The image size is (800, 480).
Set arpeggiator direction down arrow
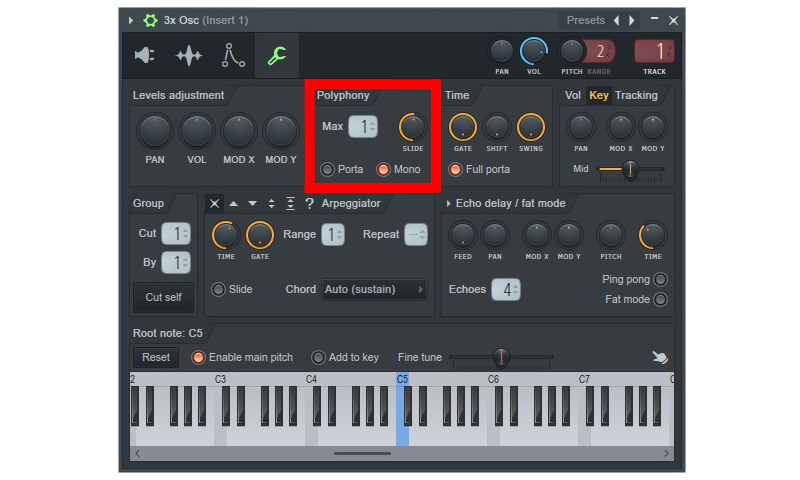click(x=252, y=204)
